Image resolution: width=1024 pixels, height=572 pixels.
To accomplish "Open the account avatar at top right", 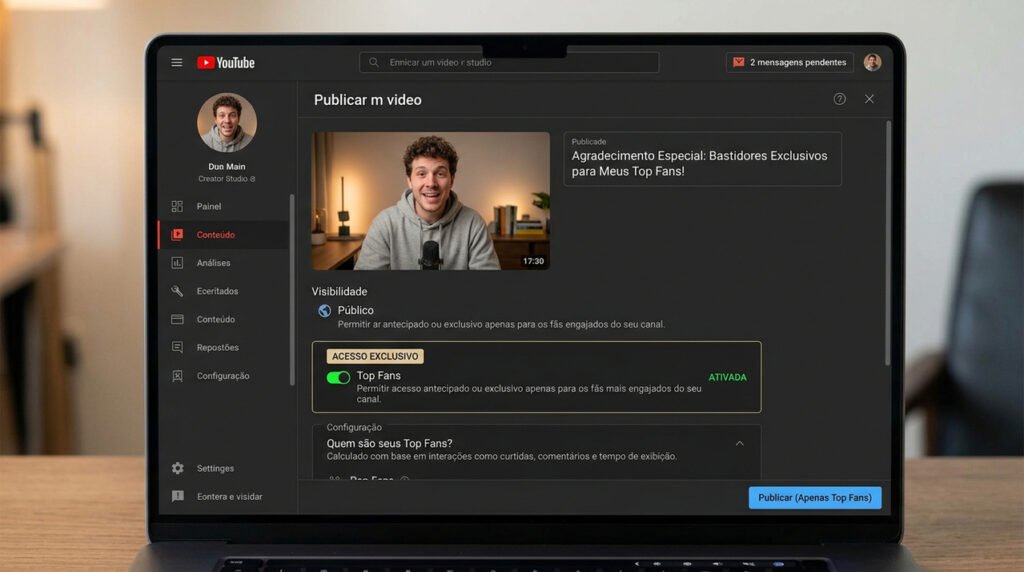I will click(872, 62).
